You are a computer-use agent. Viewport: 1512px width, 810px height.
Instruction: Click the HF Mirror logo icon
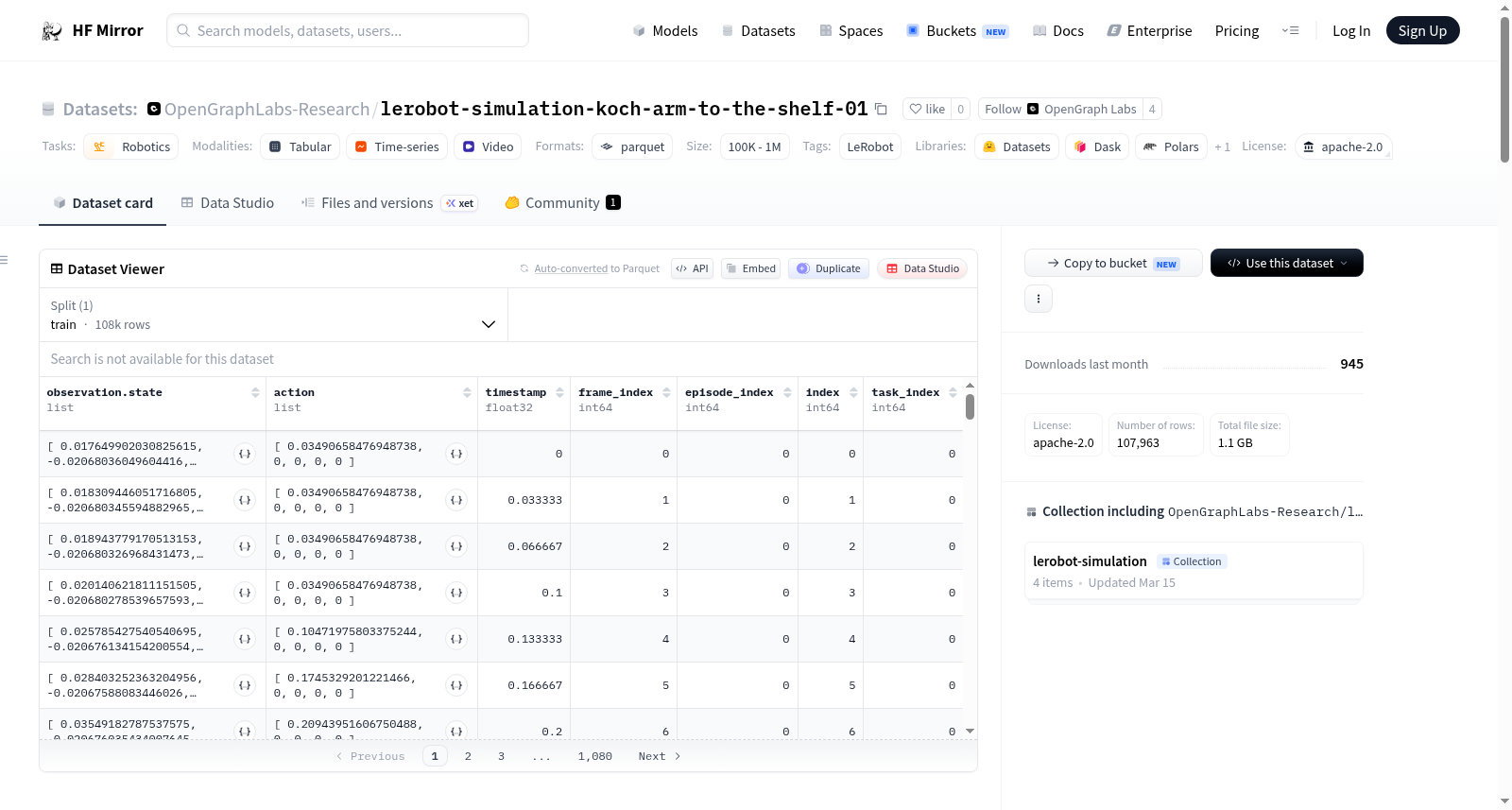(x=52, y=31)
